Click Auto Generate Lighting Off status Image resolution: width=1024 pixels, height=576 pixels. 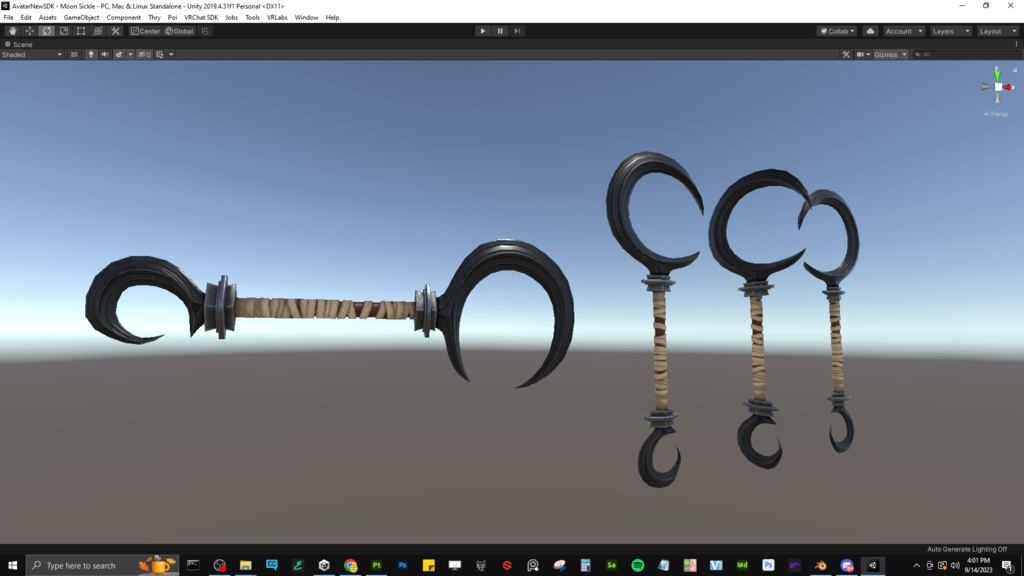click(967, 549)
